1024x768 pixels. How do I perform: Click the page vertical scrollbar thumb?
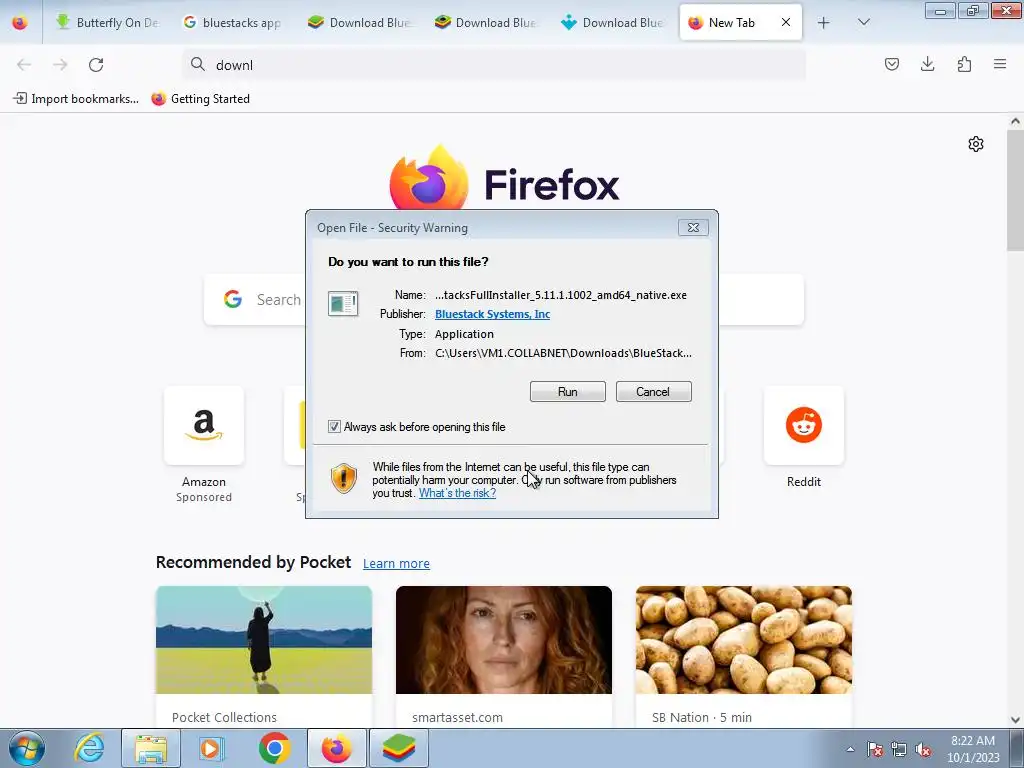point(1015,191)
